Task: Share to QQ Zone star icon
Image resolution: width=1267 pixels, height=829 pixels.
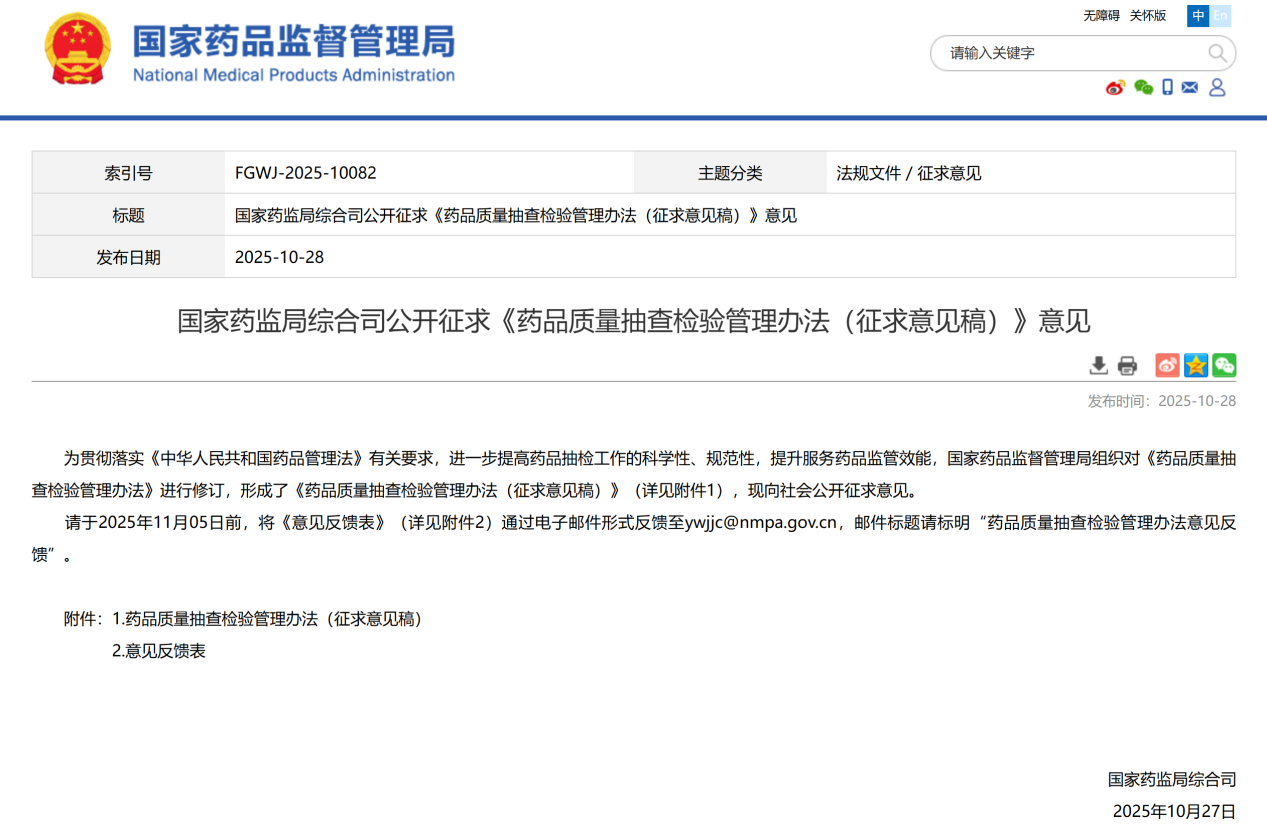Action: click(x=1196, y=366)
